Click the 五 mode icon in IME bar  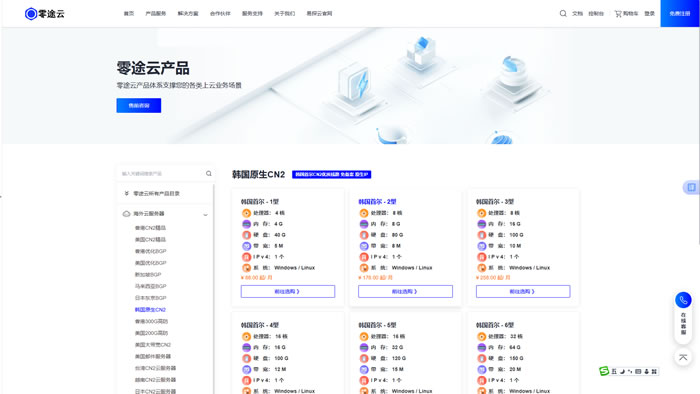614,371
